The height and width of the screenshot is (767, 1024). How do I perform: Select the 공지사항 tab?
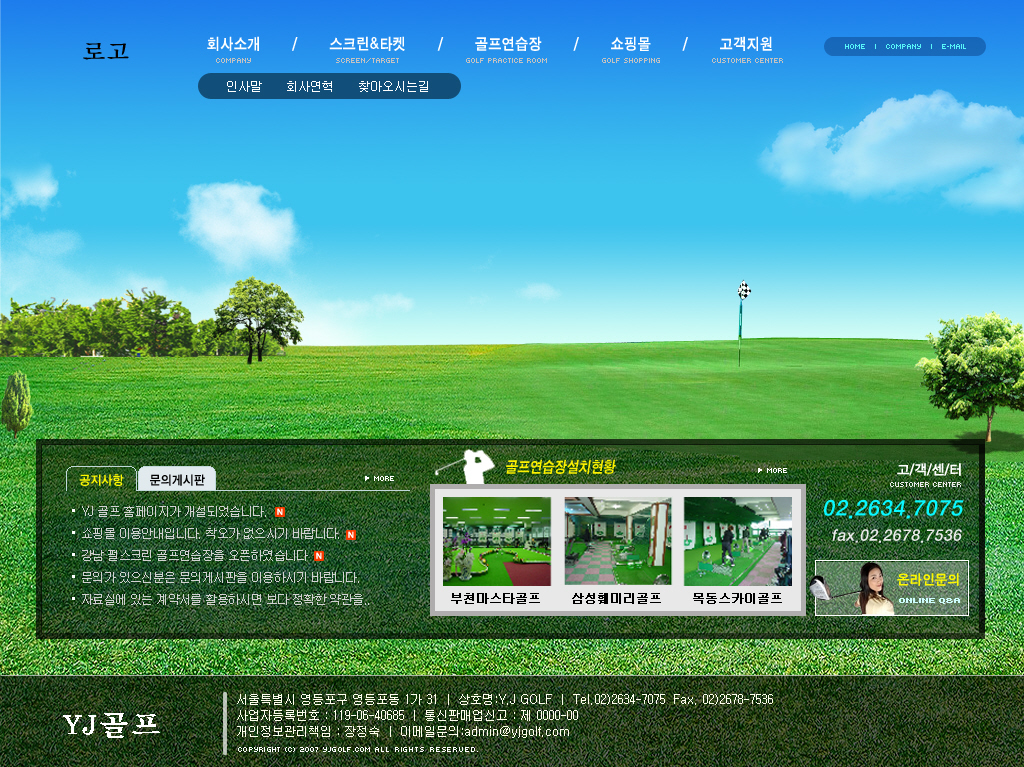[x=101, y=480]
